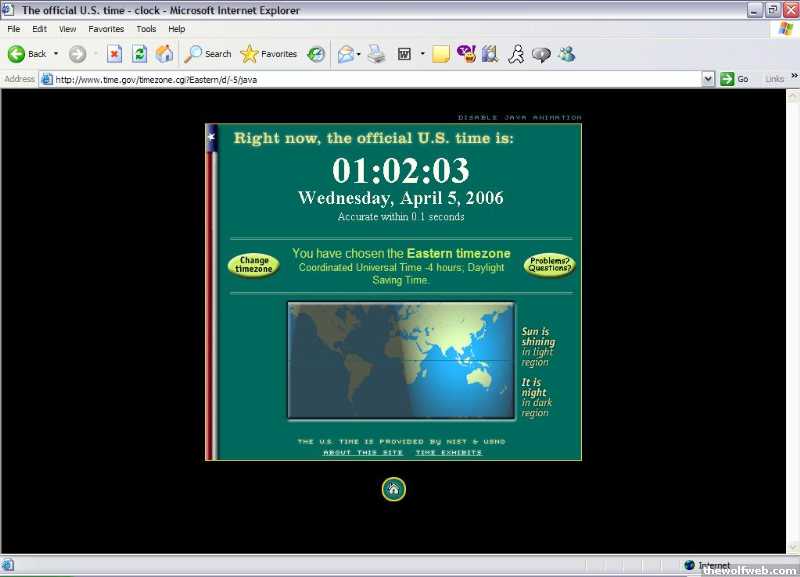The height and width of the screenshot is (577, 800).
Task: Open the View menu
Action: coord(67,29)
